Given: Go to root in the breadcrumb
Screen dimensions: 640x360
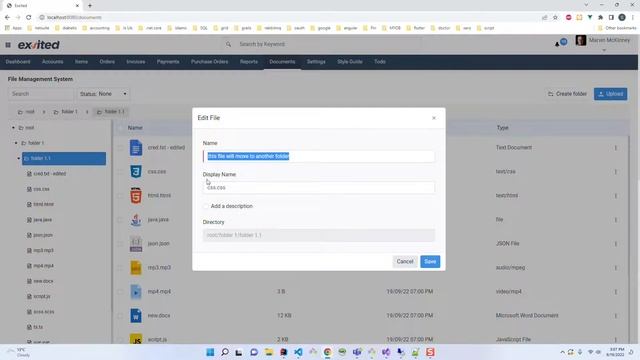Looking at the screenshot, I should pos(26,112).
